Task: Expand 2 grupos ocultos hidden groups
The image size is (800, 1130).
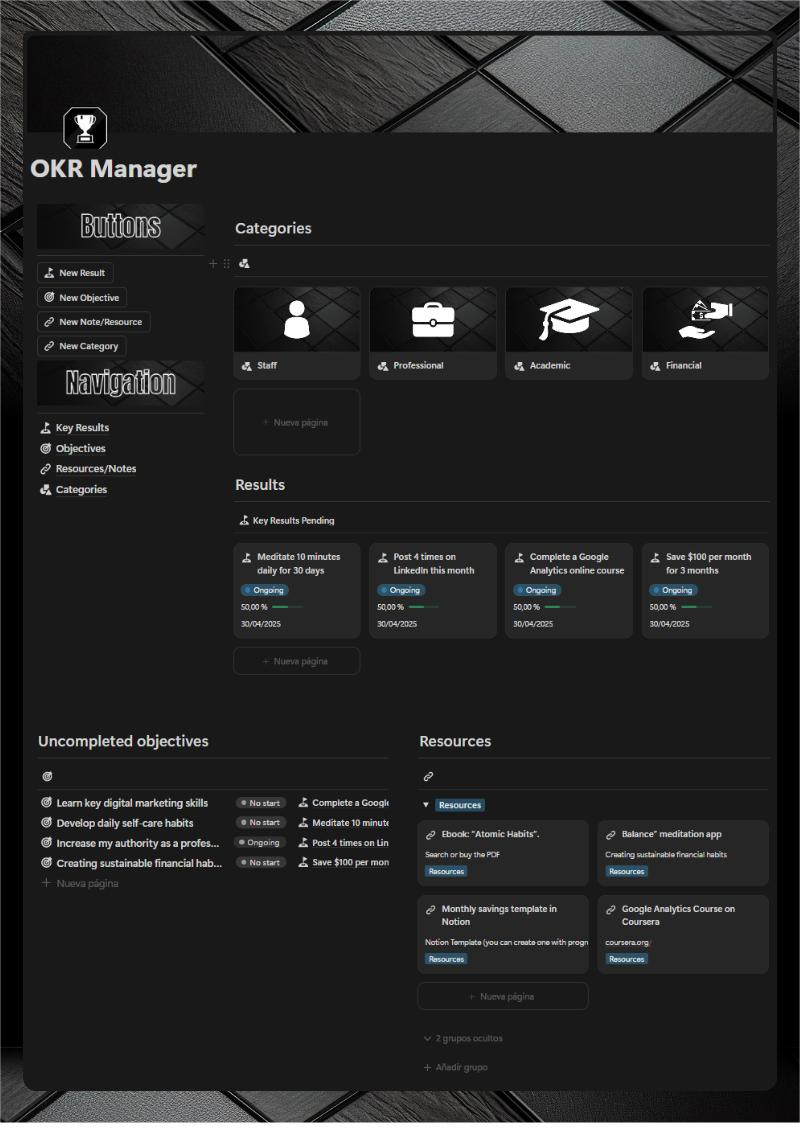Action: pyautogui.click(x=463, y=1038)
